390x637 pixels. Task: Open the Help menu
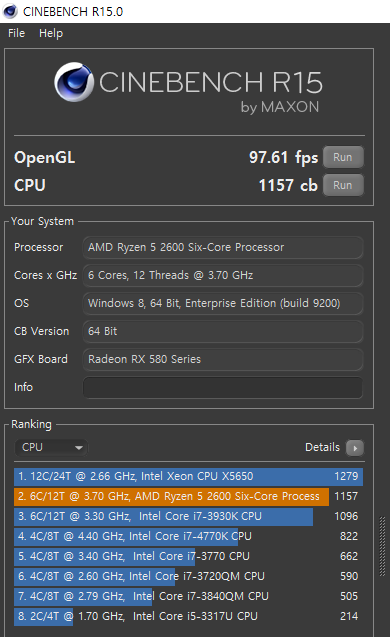51,33
